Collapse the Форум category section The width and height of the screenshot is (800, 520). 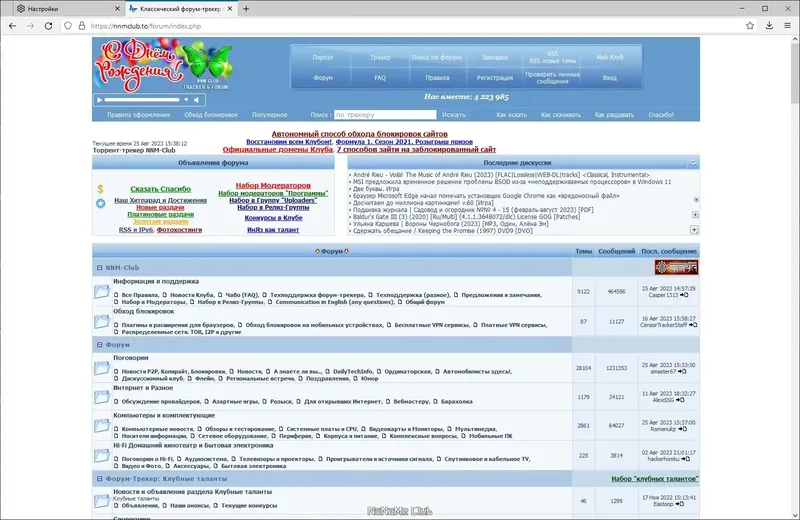click(99, 344)
